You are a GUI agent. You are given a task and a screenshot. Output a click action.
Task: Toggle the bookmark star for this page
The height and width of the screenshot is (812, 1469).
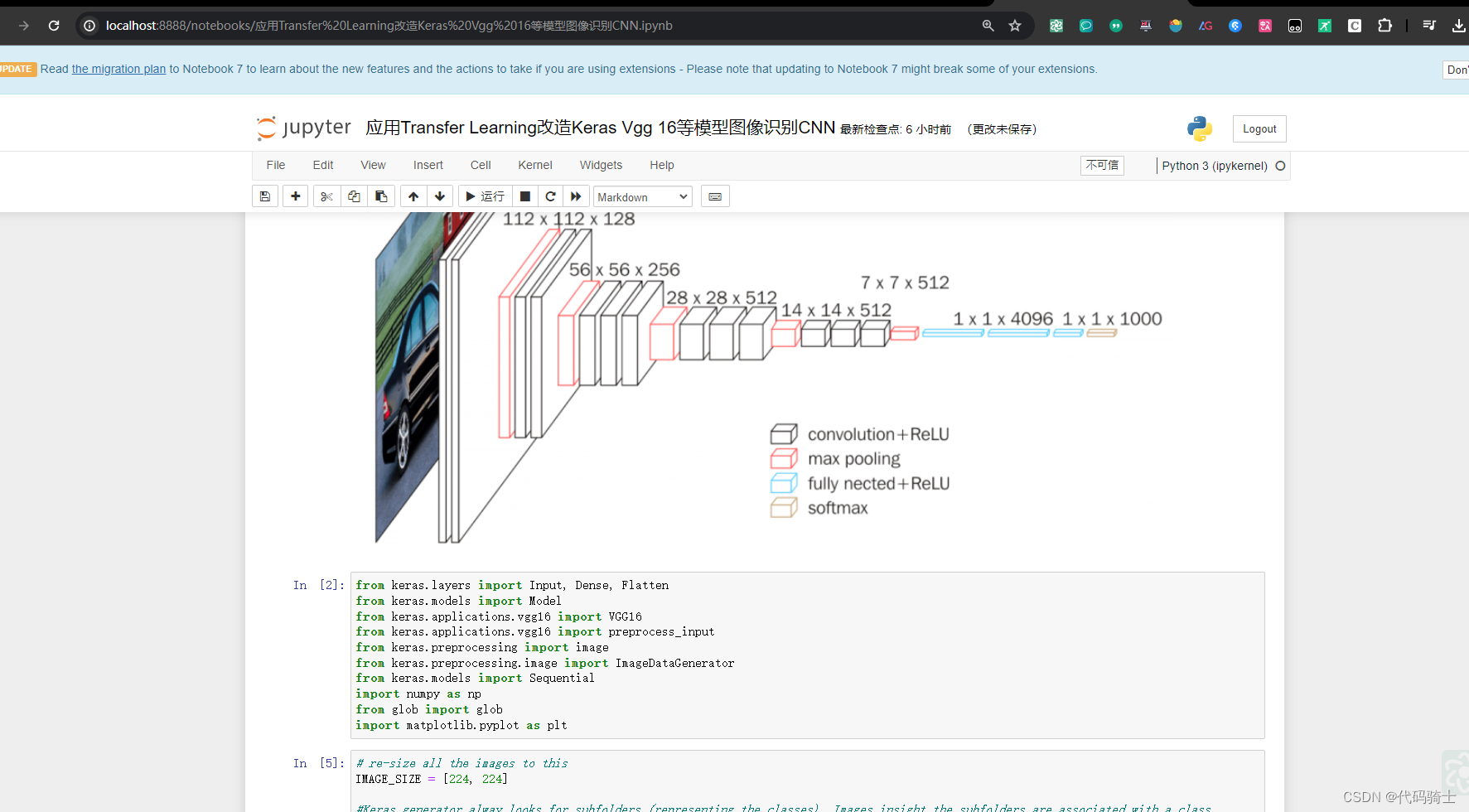click(1014, 25)
